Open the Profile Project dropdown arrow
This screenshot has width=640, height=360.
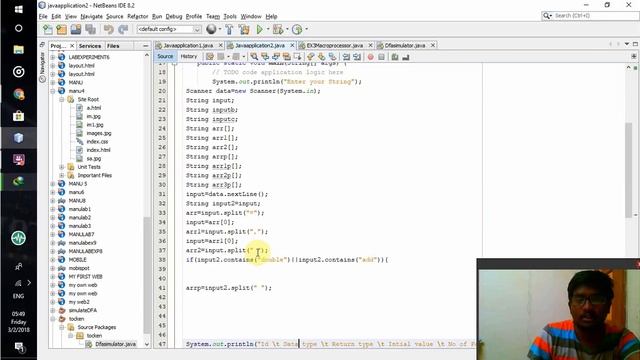[307, 29]
